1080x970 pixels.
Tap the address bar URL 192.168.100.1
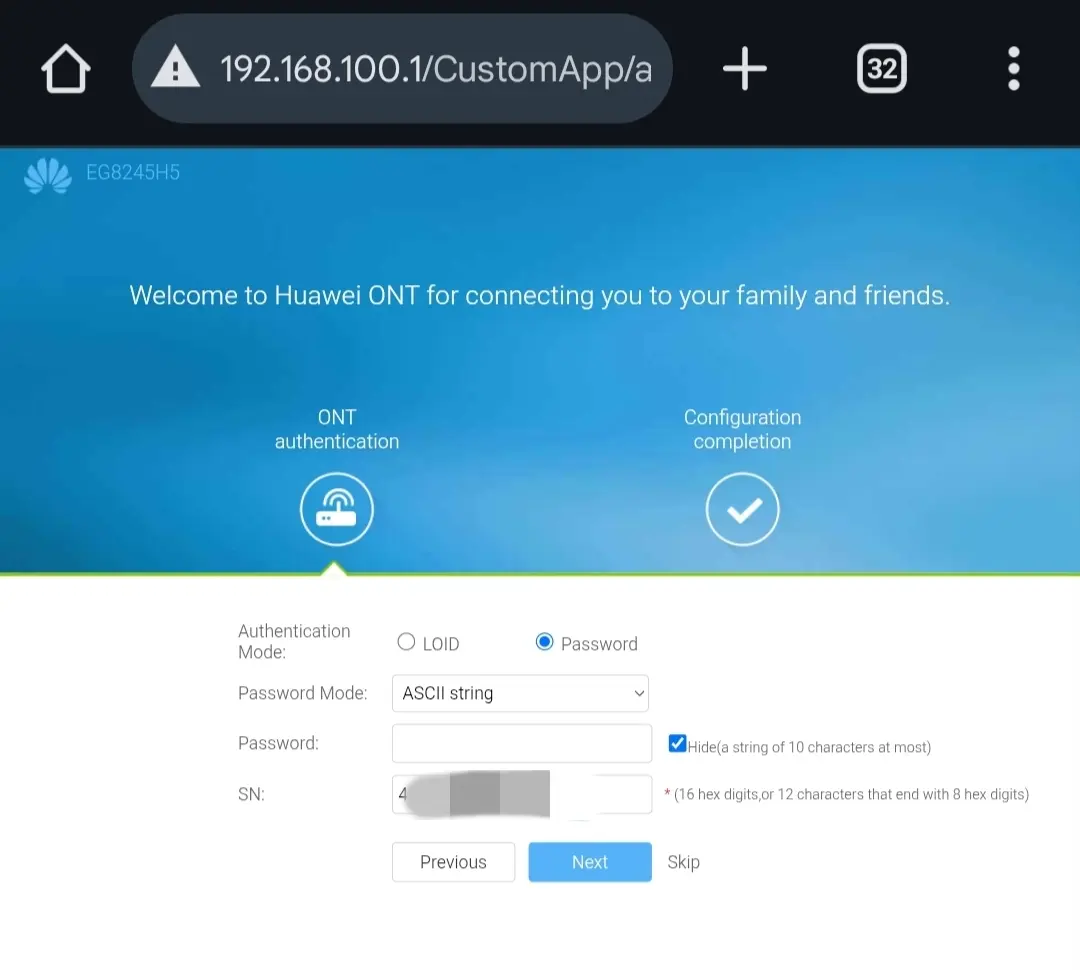(435, 69)
